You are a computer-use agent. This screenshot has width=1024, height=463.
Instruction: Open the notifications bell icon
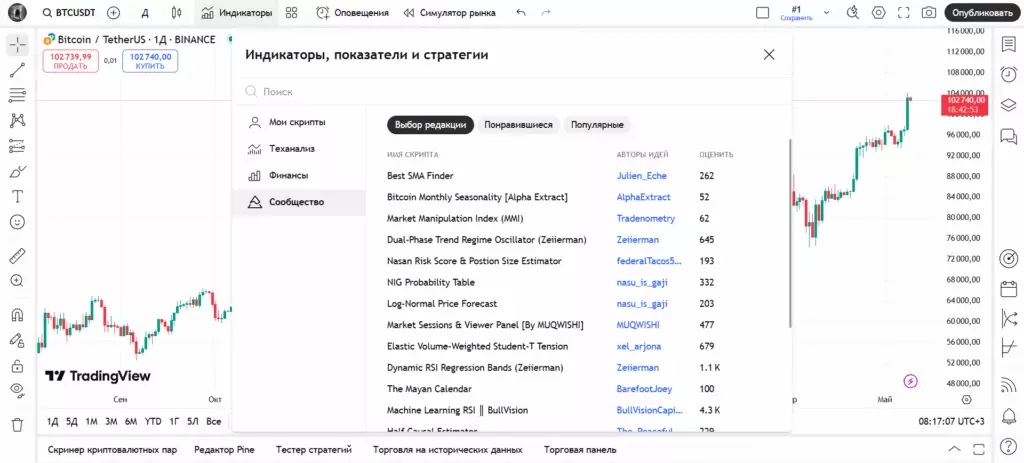[x=1008, y=415]
